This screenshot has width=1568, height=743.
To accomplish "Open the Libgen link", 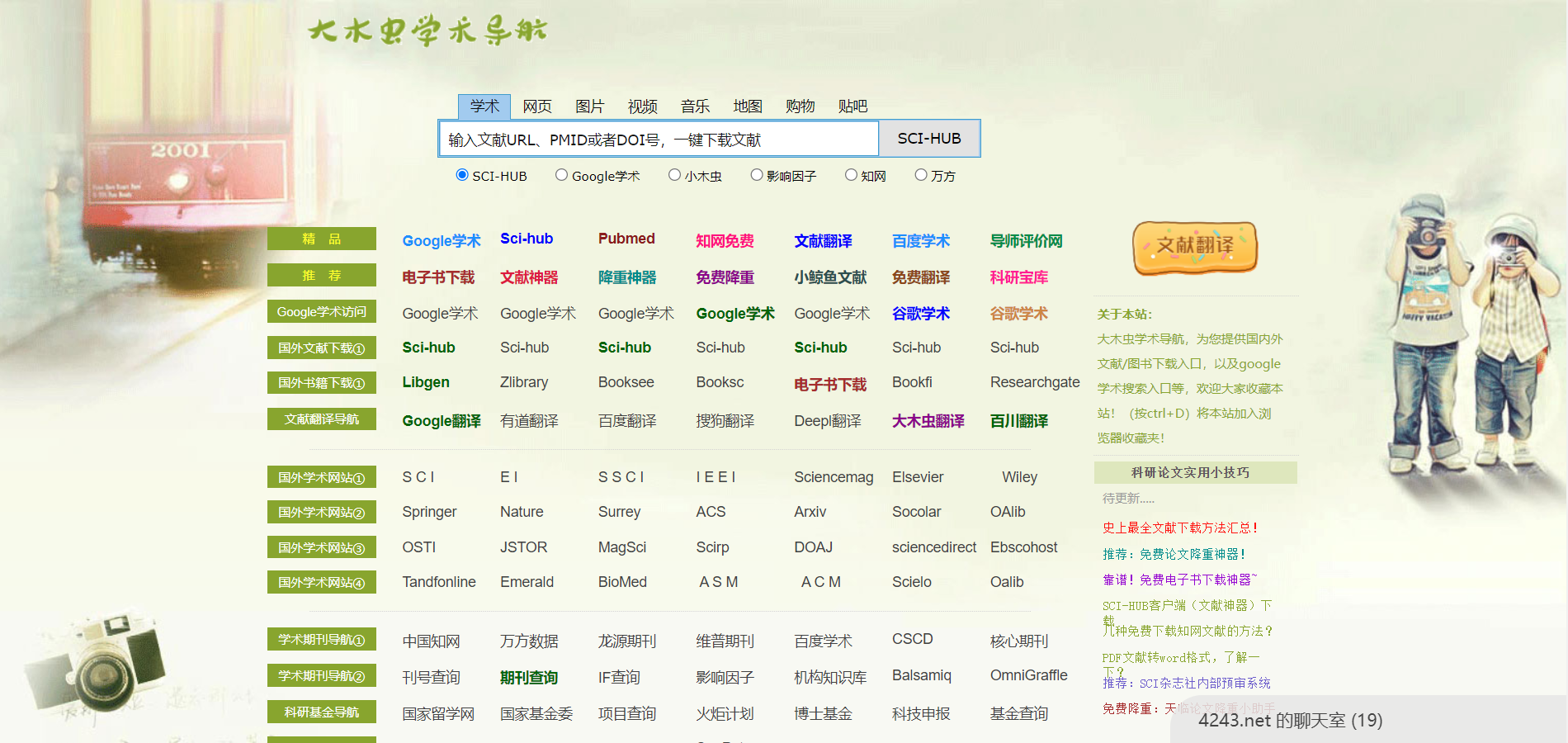I will pos(426,382).
